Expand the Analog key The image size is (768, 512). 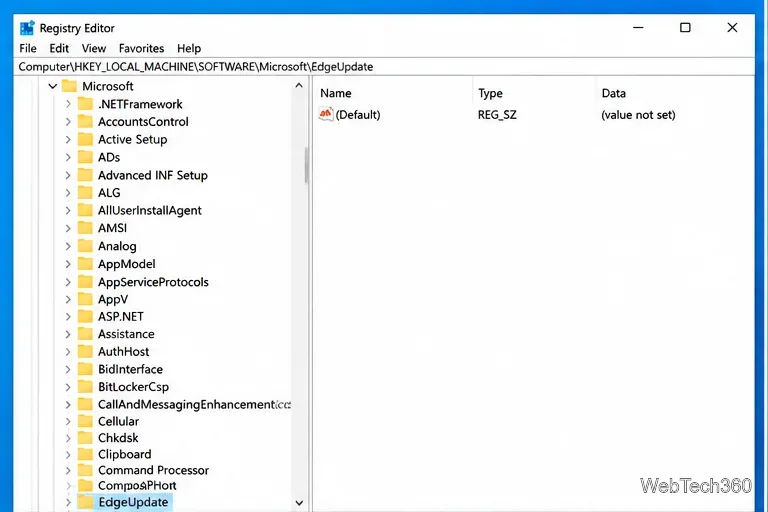[68, 246]
